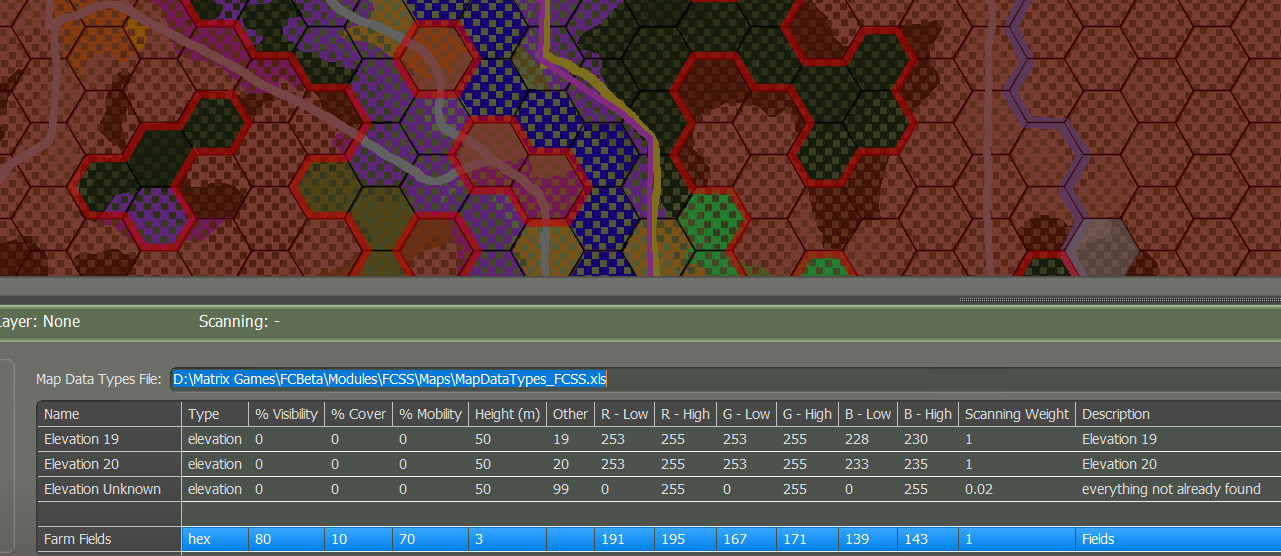Click Farm Fields B - Low value 139
The width and height of the screenshot is (1281, 556).
click(868, 539)
